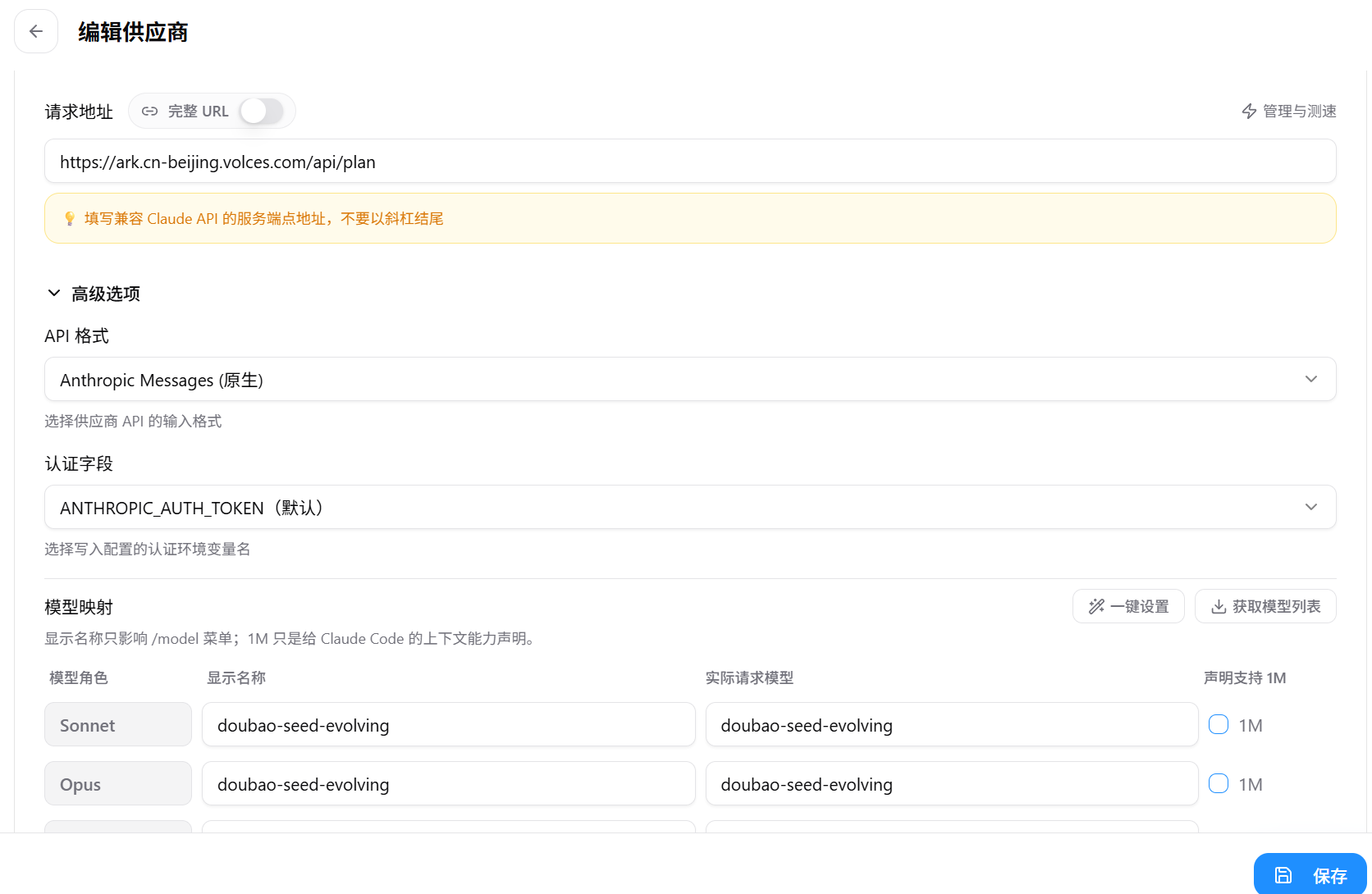Enable the 1M checkbox for Sonnet

click(x=1219, y=724)
